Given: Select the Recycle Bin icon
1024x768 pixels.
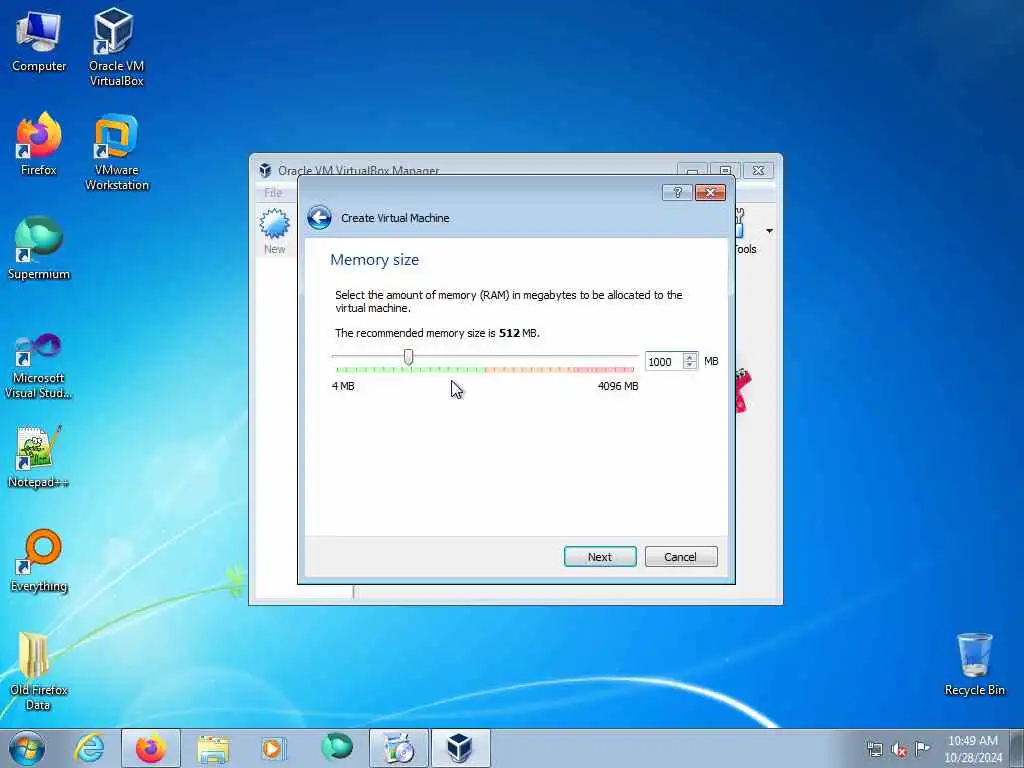Looking at the screenshot, I should 974,665.
